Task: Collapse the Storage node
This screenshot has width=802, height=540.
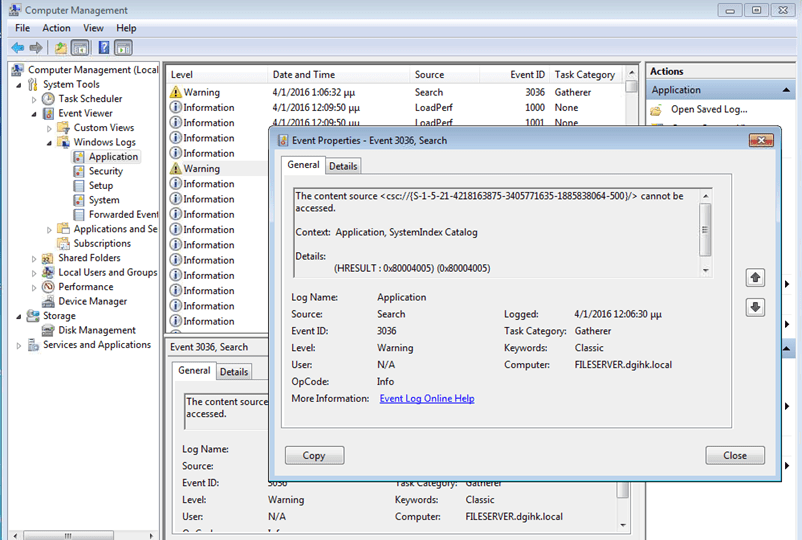Action: point(19,317)
